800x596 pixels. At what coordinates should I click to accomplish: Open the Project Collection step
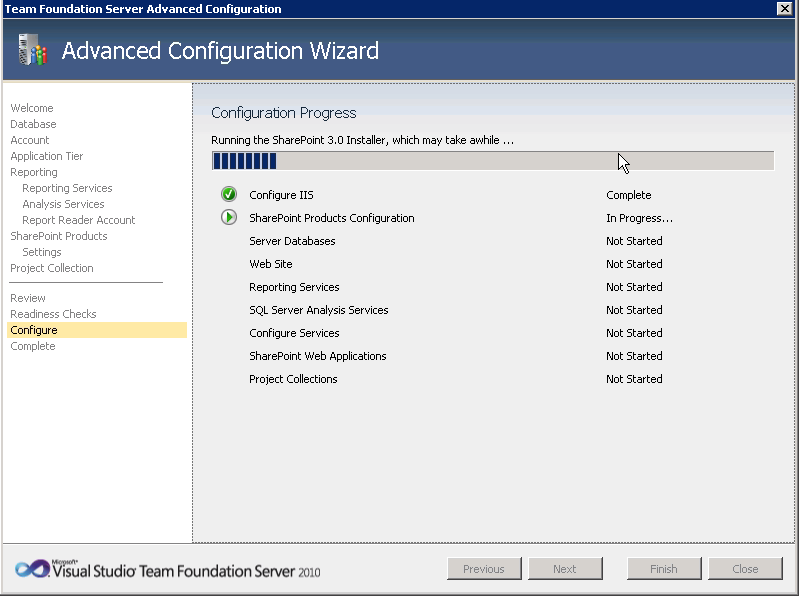pyautogui.click(x=52, y=268)
